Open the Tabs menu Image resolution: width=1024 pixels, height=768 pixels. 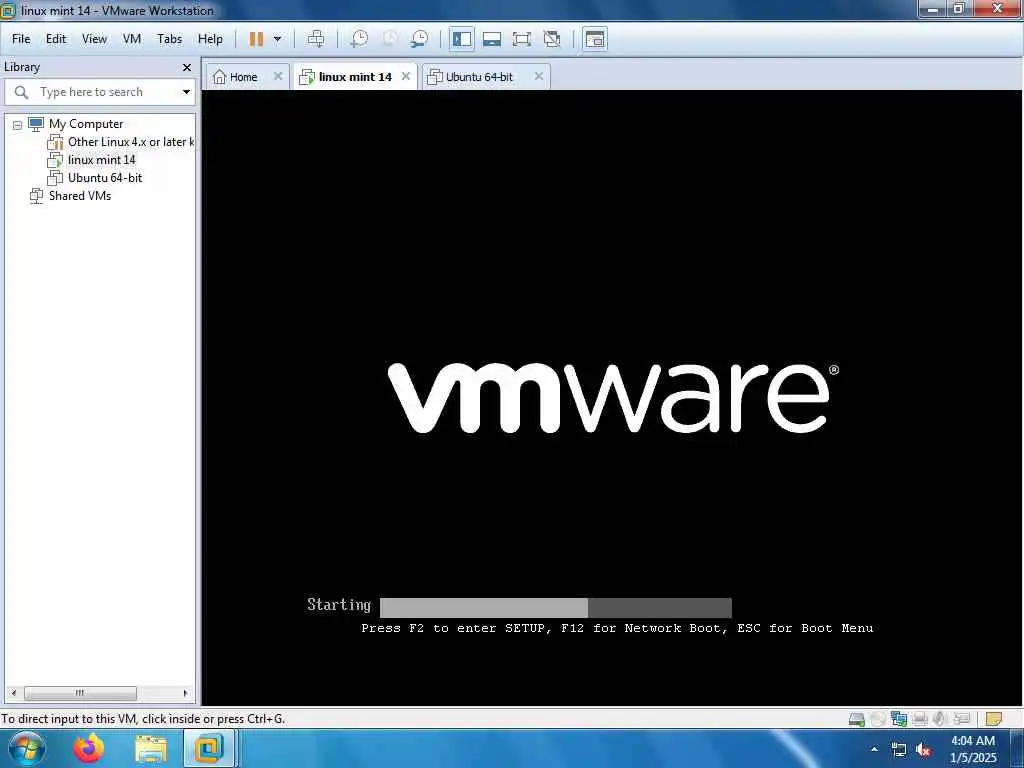(x=169, y=39)
